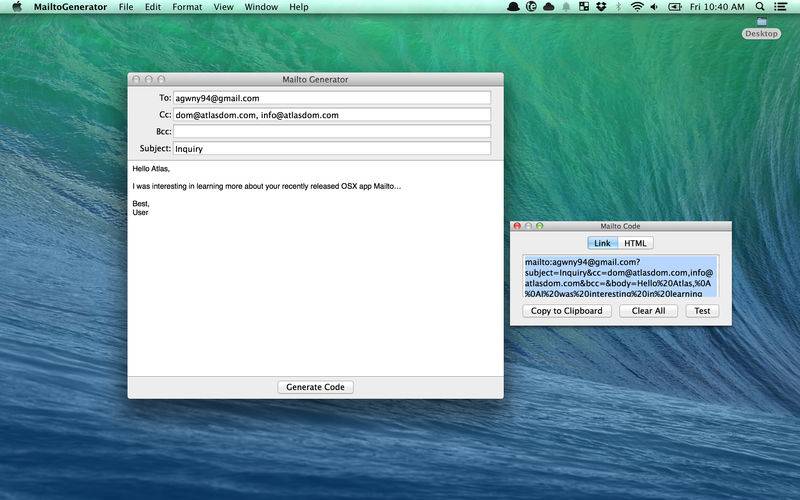Focus the empty Bcc field

[x=332, y=132]
